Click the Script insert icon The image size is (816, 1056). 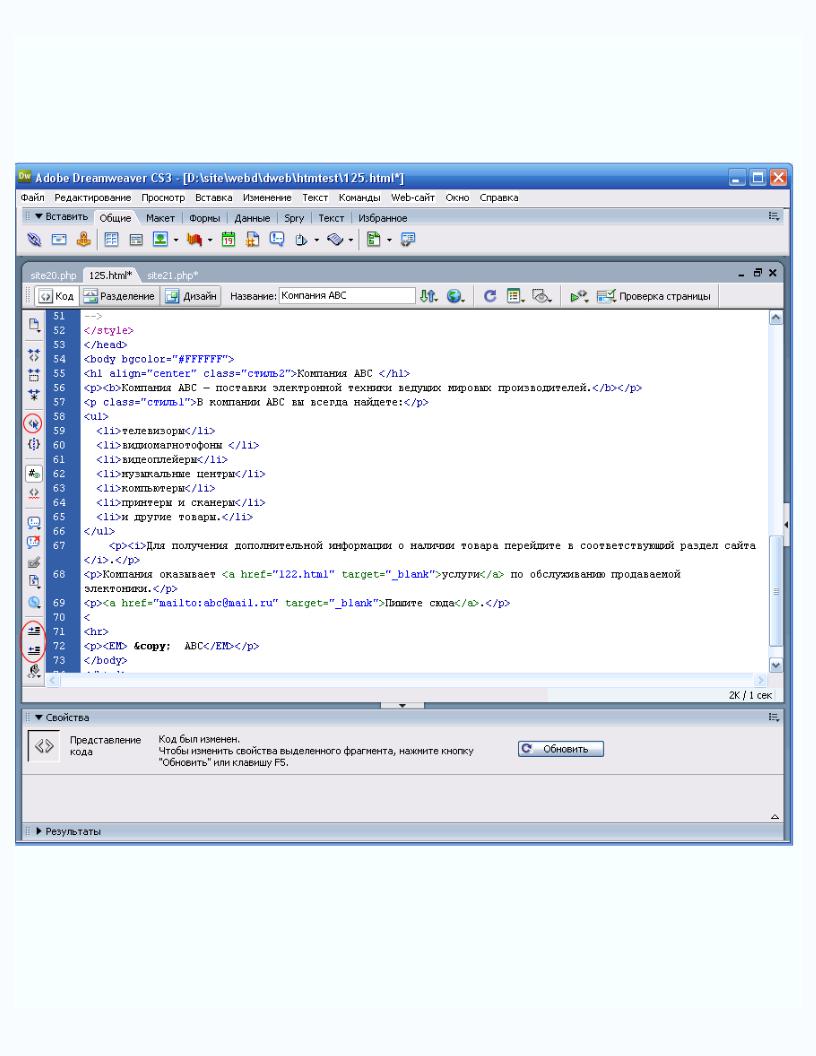[335, 240]
